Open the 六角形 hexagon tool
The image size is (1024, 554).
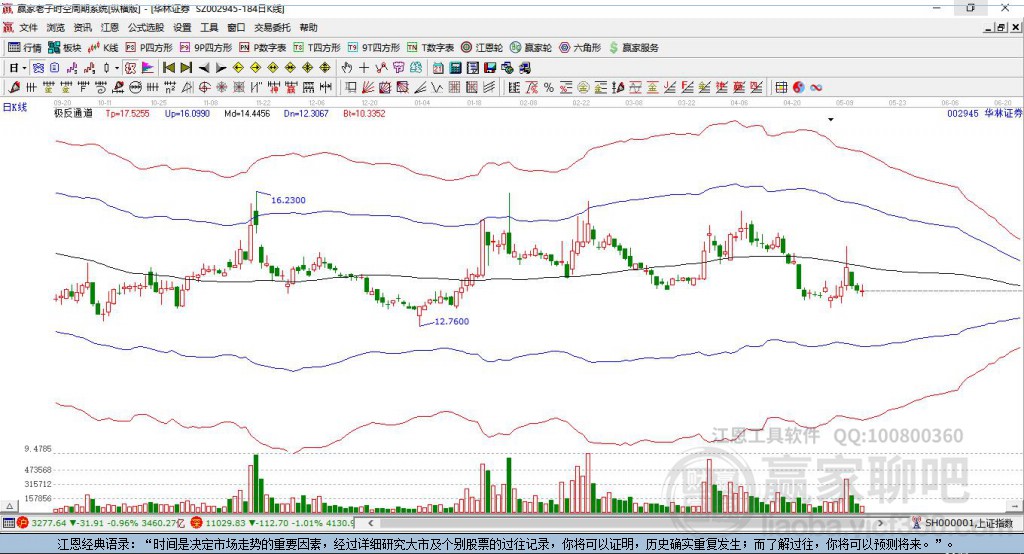click(580, 48)
